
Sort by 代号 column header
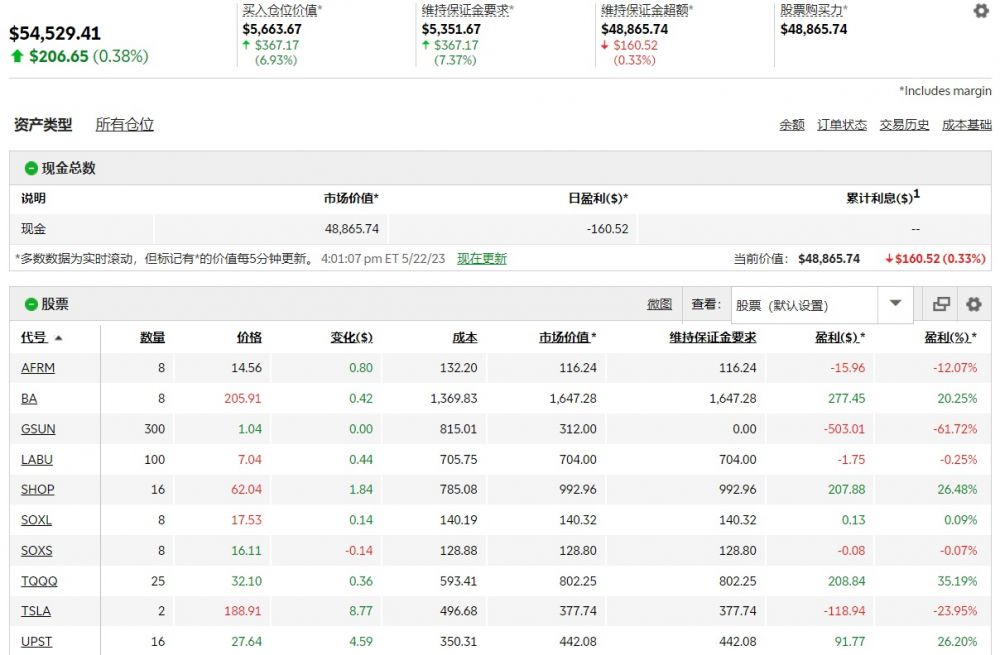point(34,338)
